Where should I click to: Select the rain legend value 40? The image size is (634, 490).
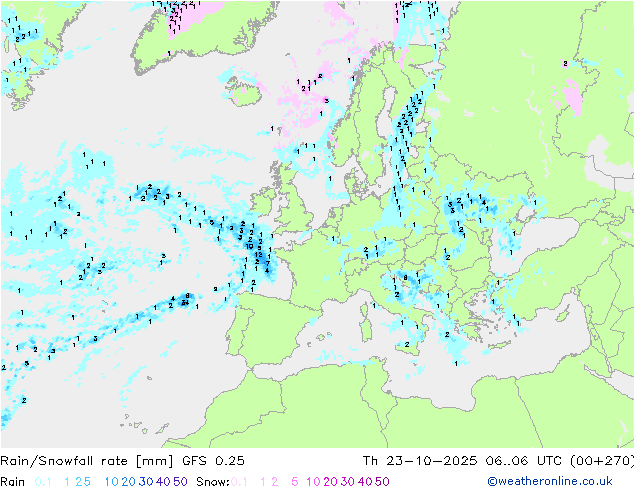click(x=163, y=482)
